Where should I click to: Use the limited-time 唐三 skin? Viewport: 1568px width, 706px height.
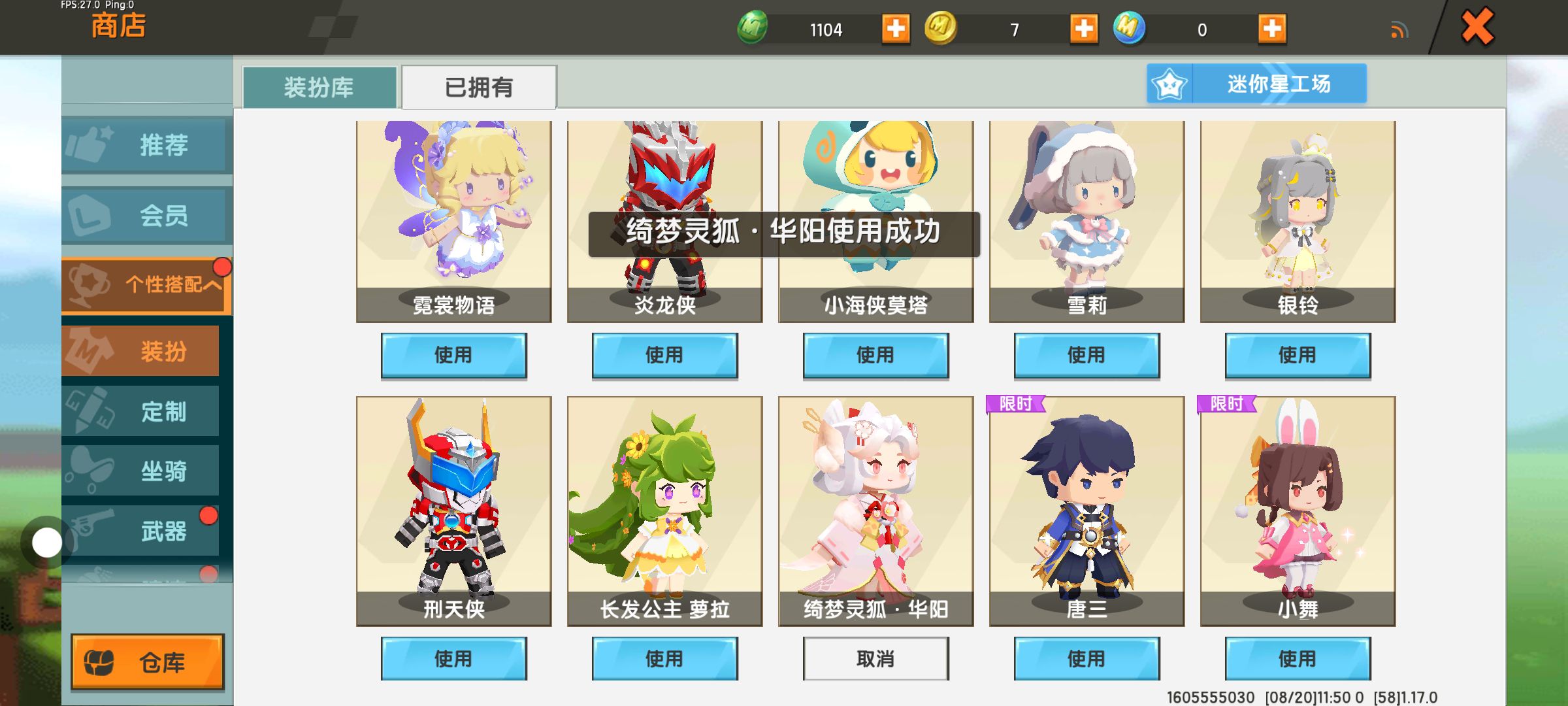pyautogui.click(x=1086, y=658)
